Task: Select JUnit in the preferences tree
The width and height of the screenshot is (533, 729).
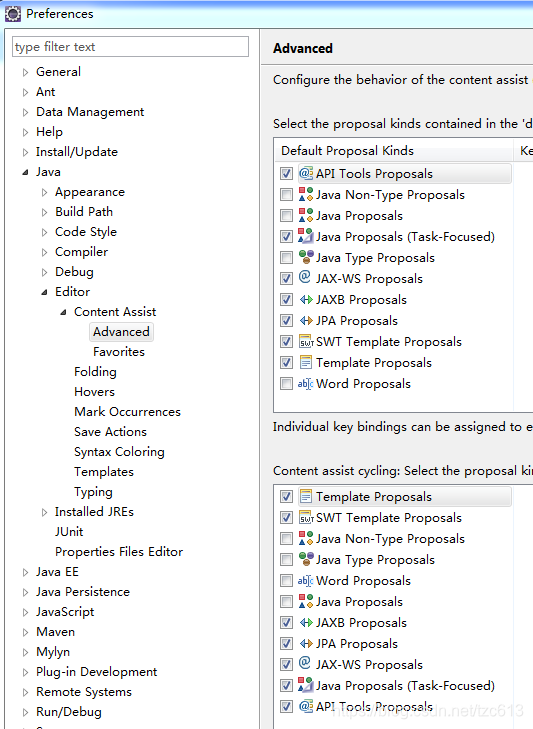Action: pyautogui.click(x=69, y=532)
